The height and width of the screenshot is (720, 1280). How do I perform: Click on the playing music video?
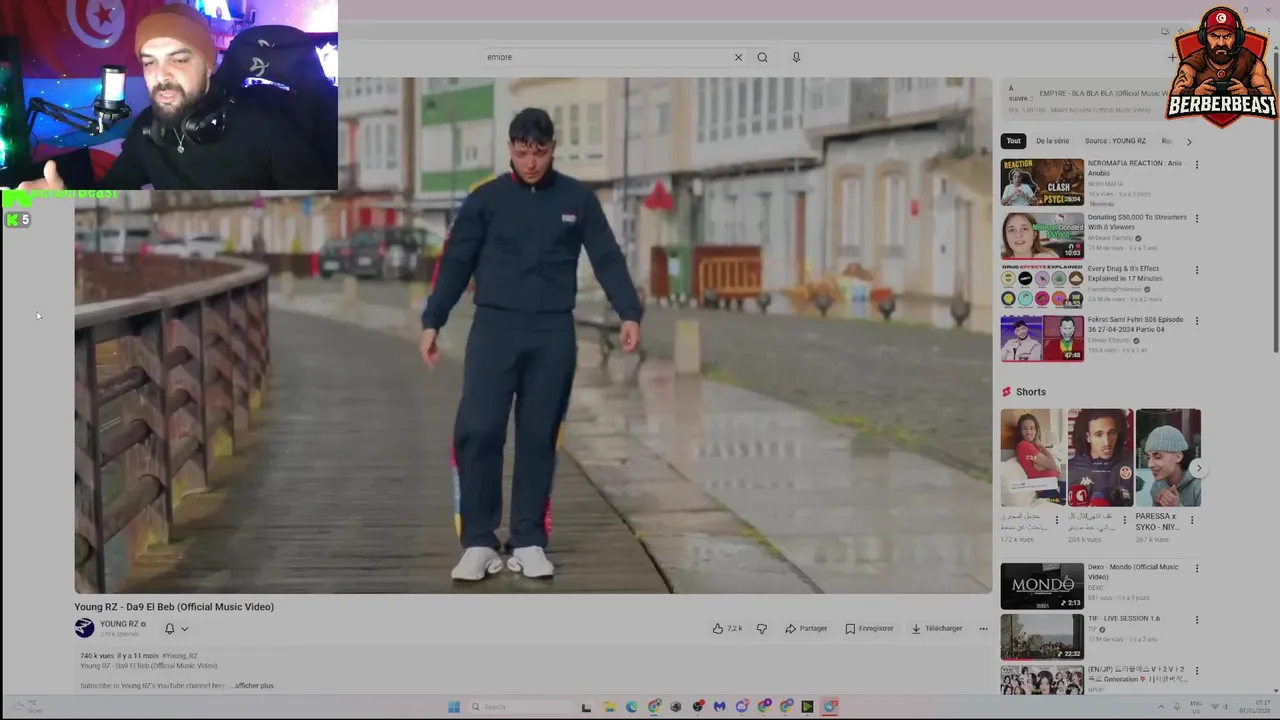(x=533, y=335)
